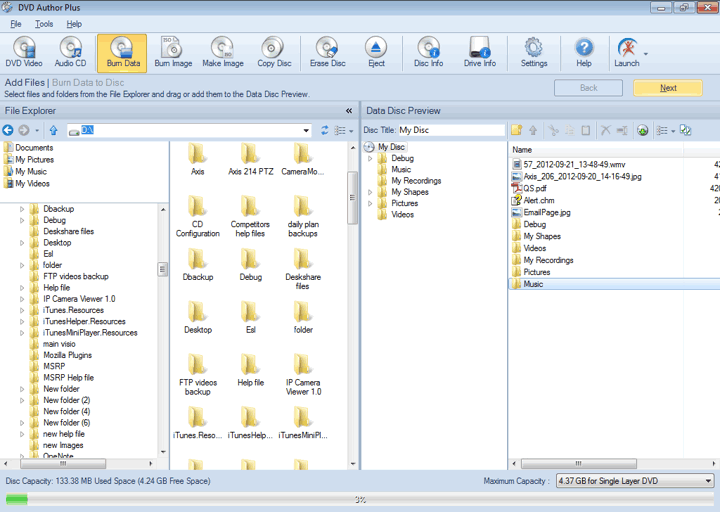Eject the disc using Eject icon
This screenshot has height=512, width=720.
coord(376,52)
